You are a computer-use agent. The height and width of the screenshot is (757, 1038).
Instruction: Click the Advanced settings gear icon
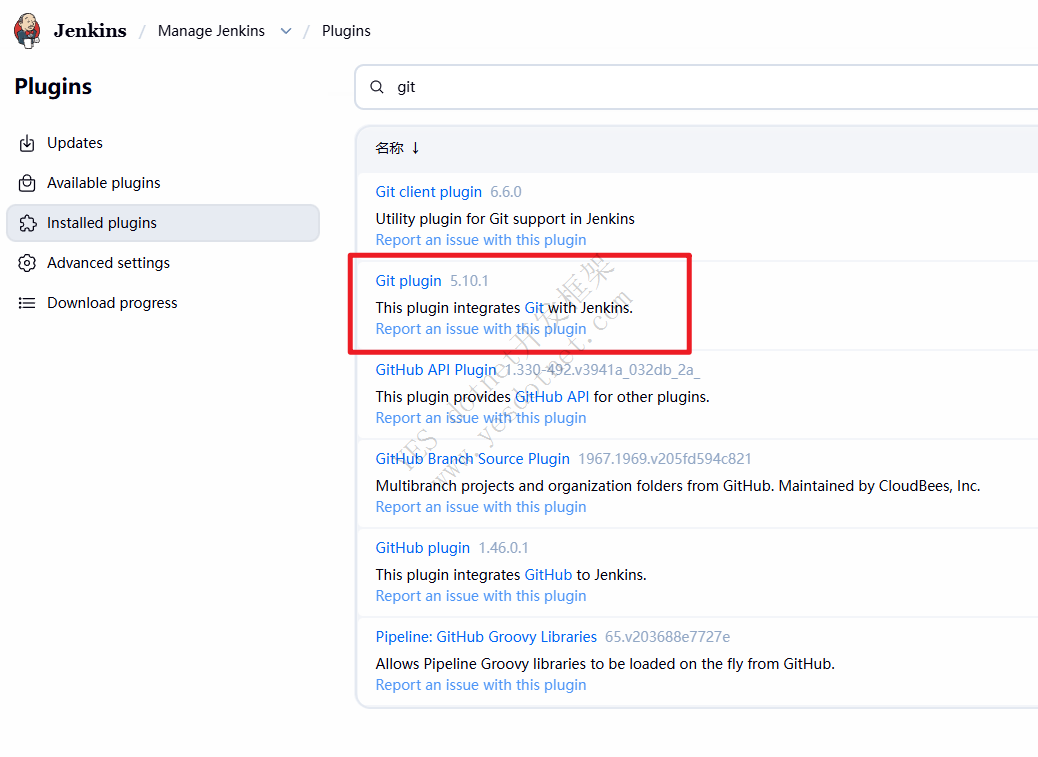[27, 263]
